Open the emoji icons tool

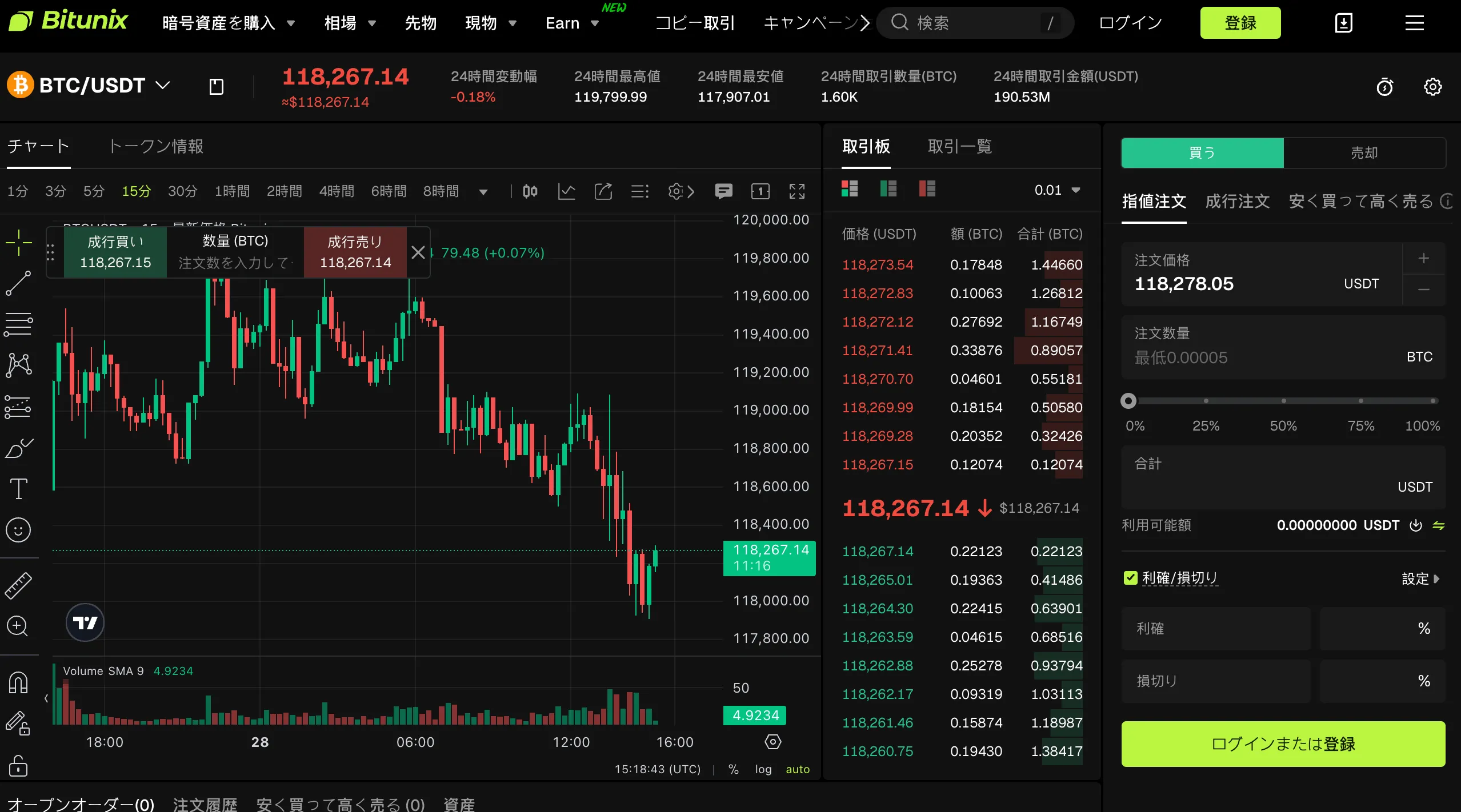click(18, 530)
